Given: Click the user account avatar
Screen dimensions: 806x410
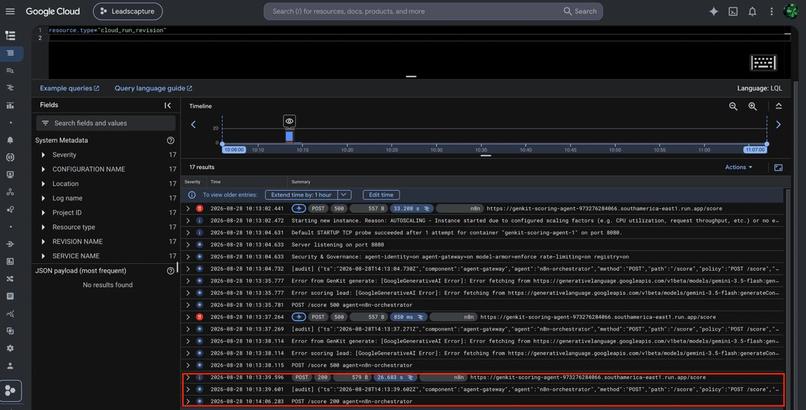Looking at the screenshot, I should coord(791,11).
